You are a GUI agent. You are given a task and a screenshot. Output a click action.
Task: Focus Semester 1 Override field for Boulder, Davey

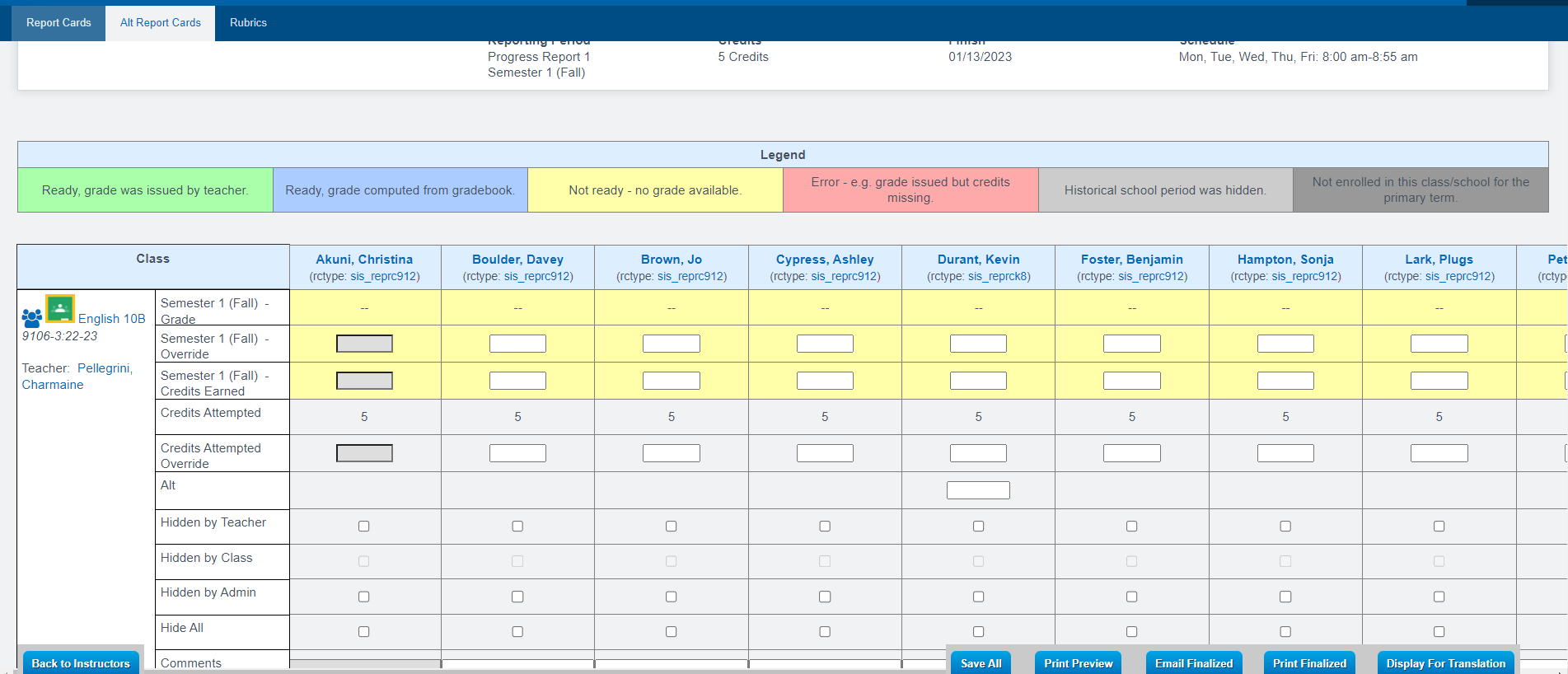click(x=517, y=344)
